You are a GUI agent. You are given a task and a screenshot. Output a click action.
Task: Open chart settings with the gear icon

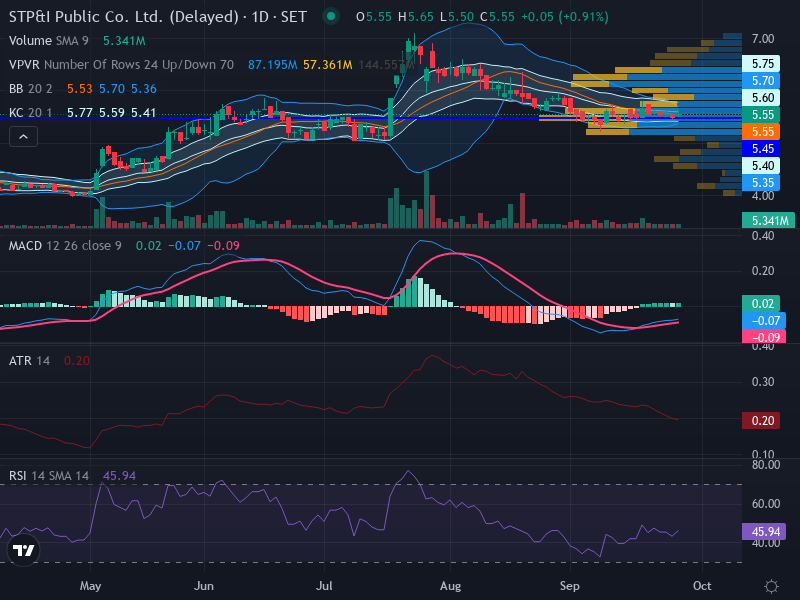click(771, 586)
